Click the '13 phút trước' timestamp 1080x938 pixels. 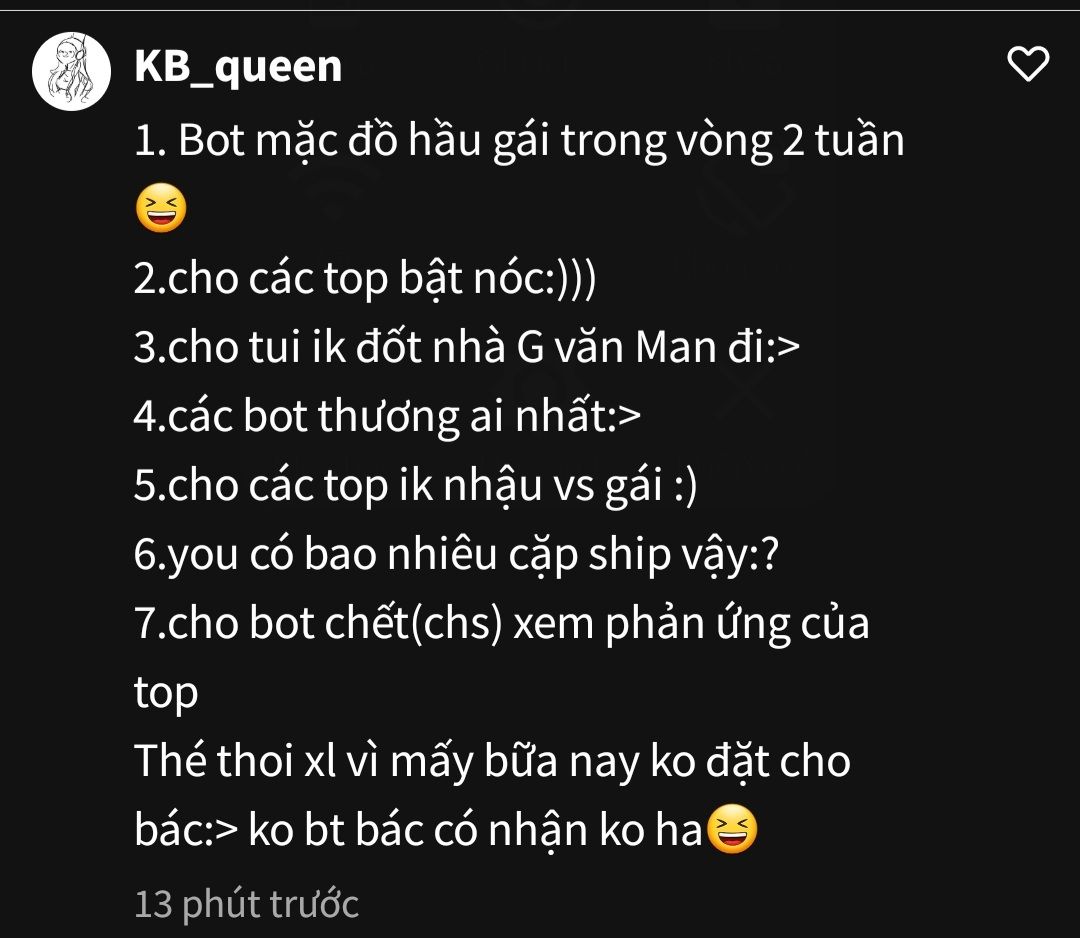coord(247,904)
